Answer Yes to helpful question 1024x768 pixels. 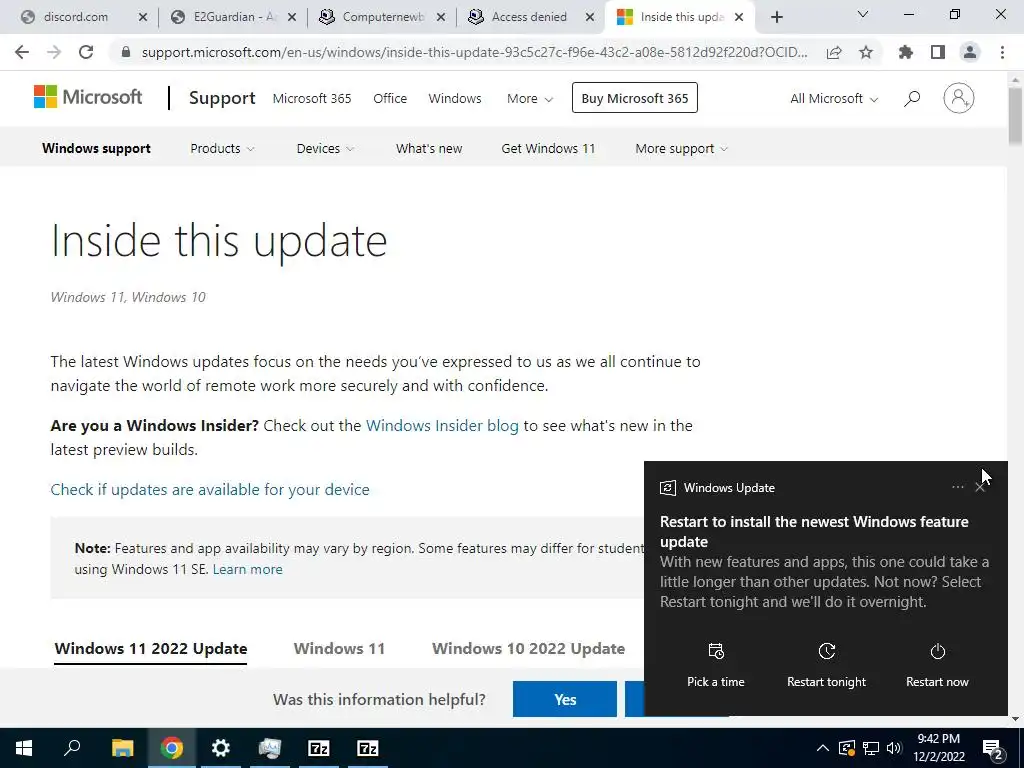pyautogui.click(x=565, y=699)
